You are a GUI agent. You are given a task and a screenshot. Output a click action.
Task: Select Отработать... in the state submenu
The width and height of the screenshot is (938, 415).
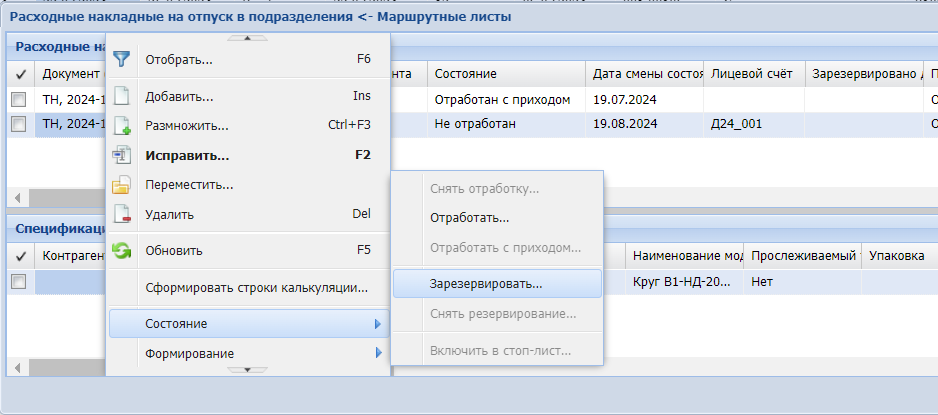(x=470, y=217)
